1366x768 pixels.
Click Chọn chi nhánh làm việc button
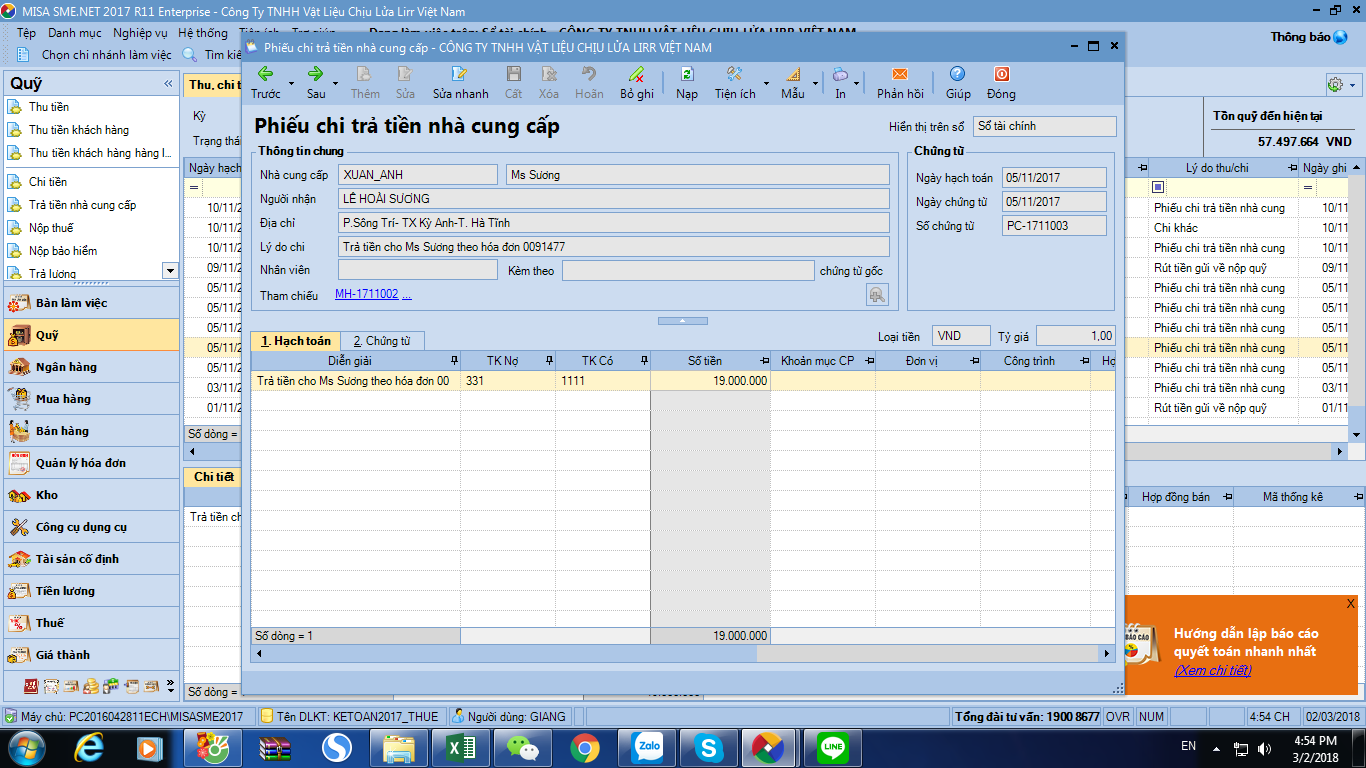[96, 55]
